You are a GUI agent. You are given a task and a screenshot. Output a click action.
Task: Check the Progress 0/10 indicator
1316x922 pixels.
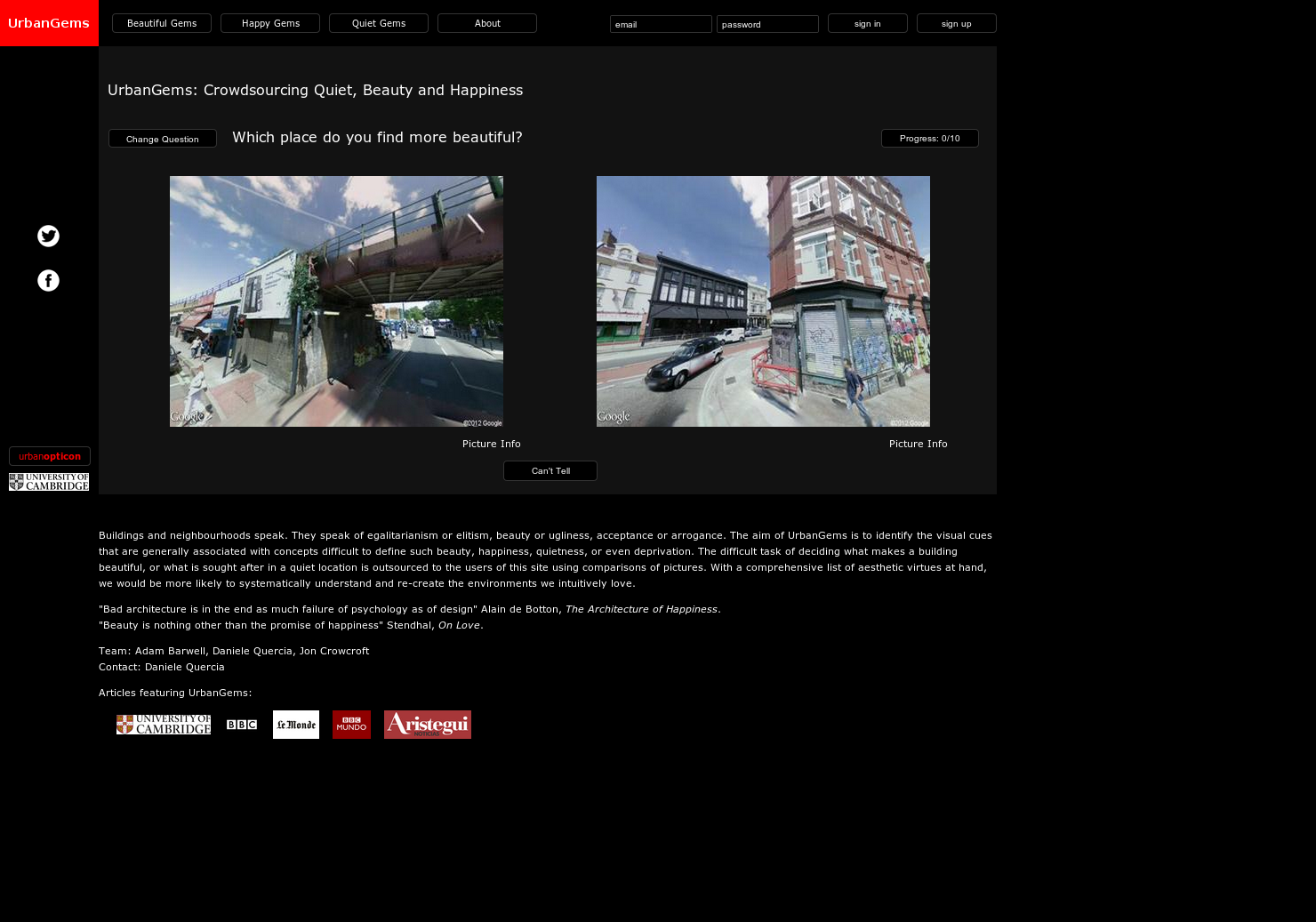tap(929, 138)
